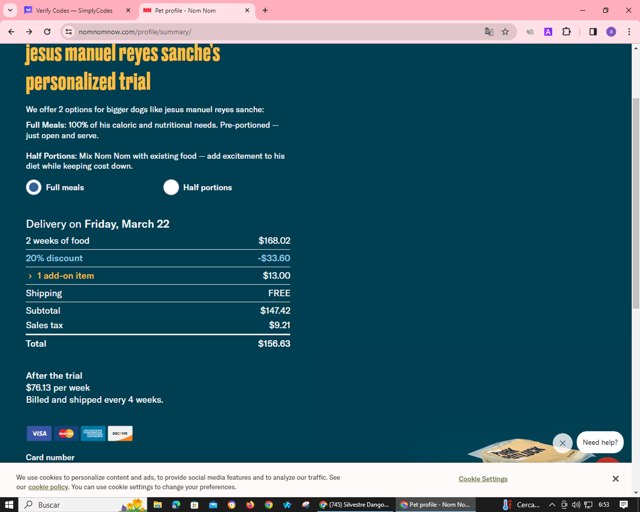This screenshot has width=640, height=512.
Task: Click the Visa card logo
Action: [x=39, y=433]
